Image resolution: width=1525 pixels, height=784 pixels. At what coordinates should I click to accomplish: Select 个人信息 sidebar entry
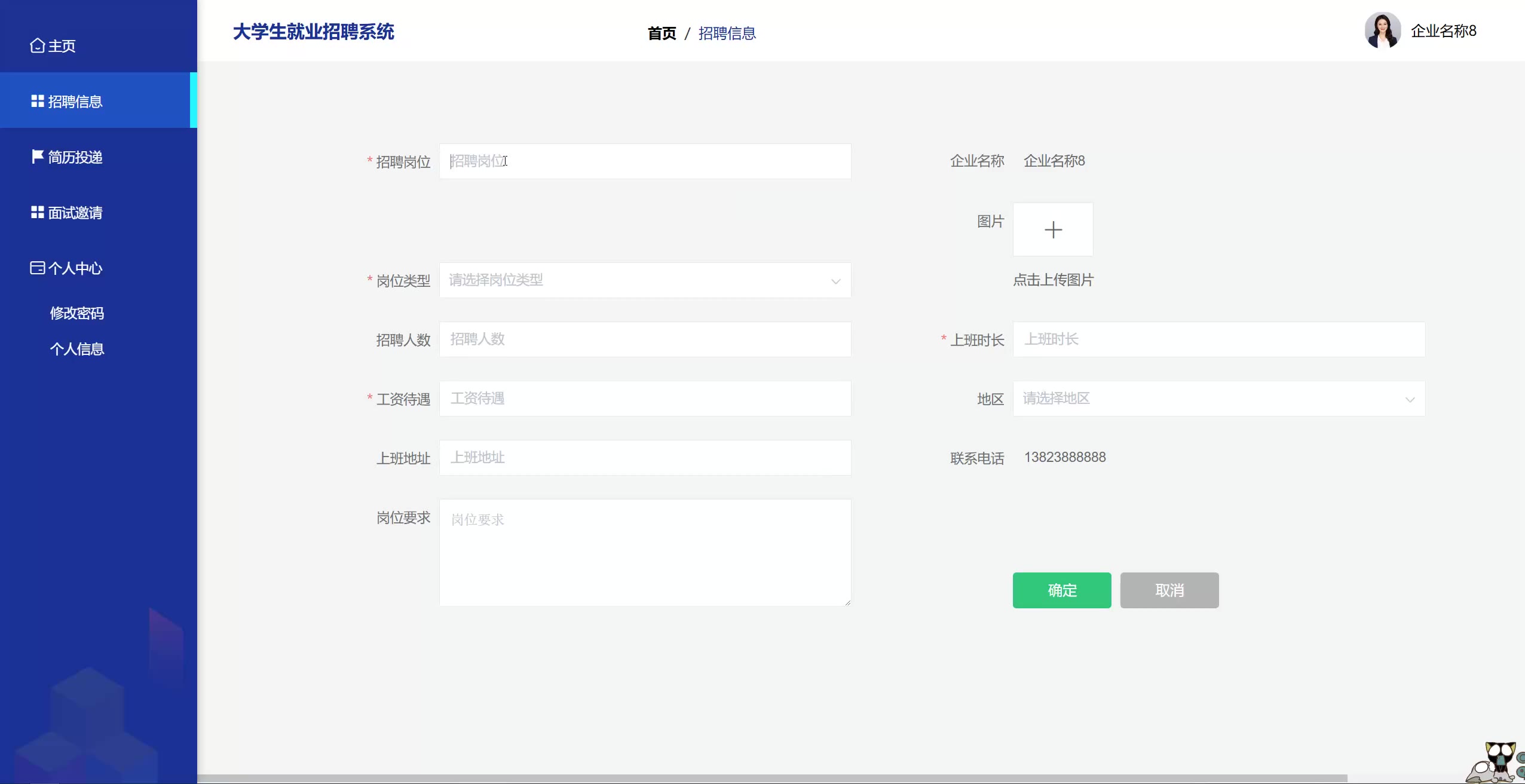click(77, 349)
